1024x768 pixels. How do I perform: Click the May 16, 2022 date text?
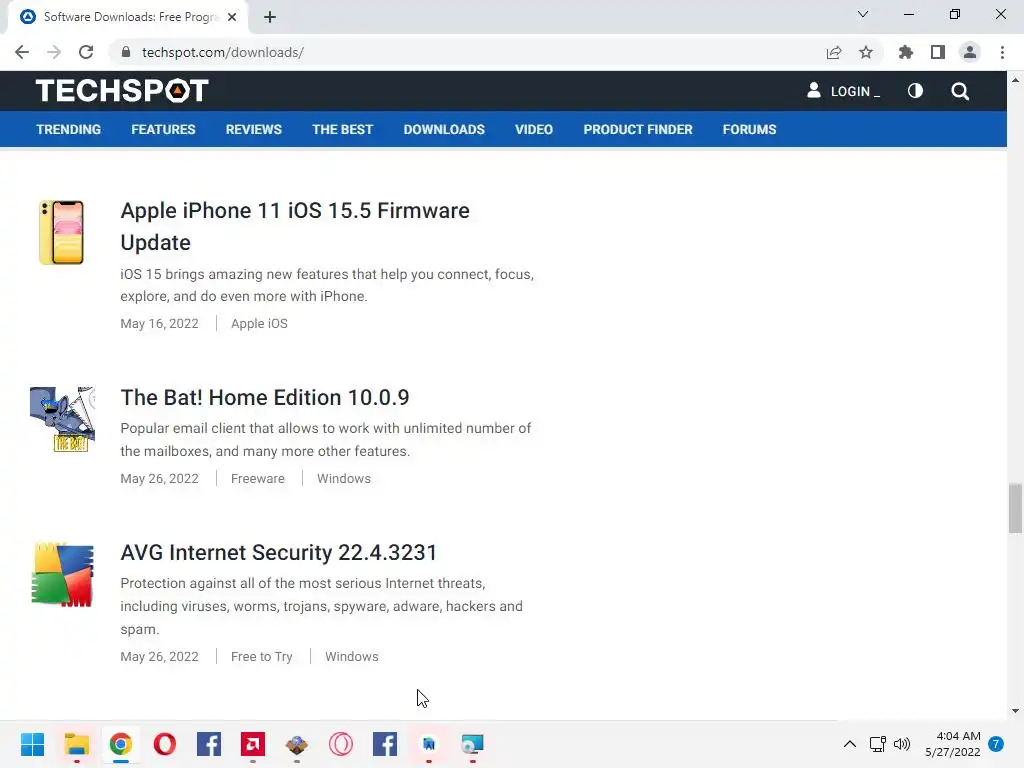pos(159,323)
